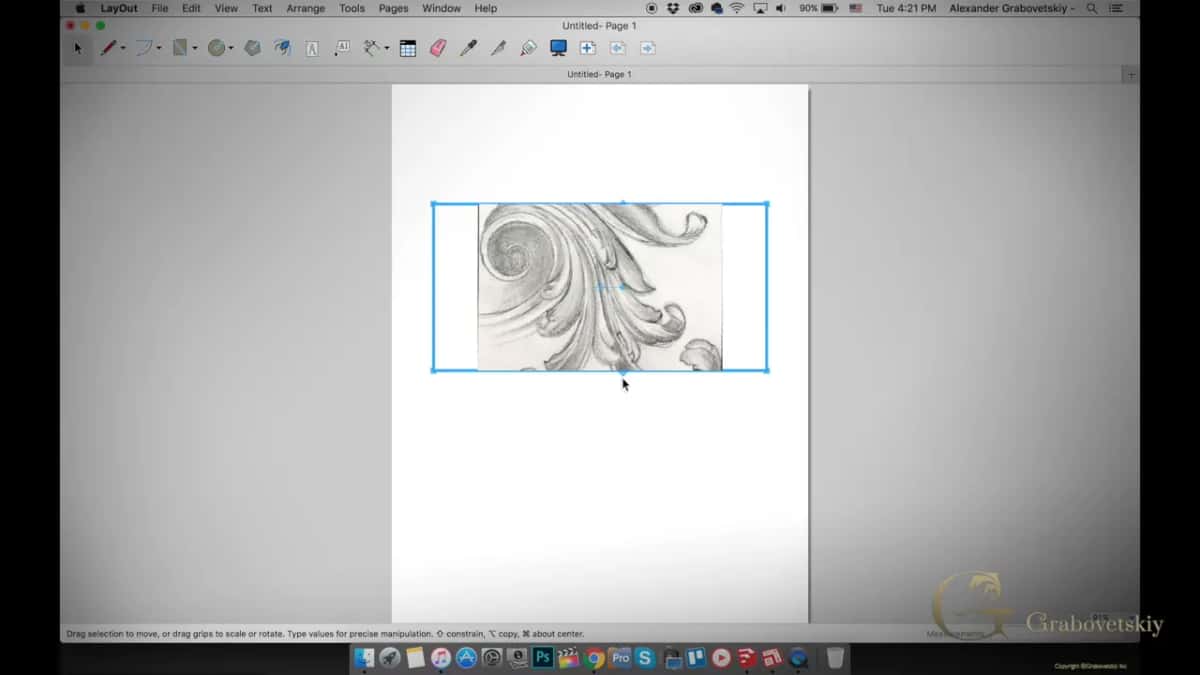Open the Arrange menu
1200x675 pixels.
click(x=306, y=8)
